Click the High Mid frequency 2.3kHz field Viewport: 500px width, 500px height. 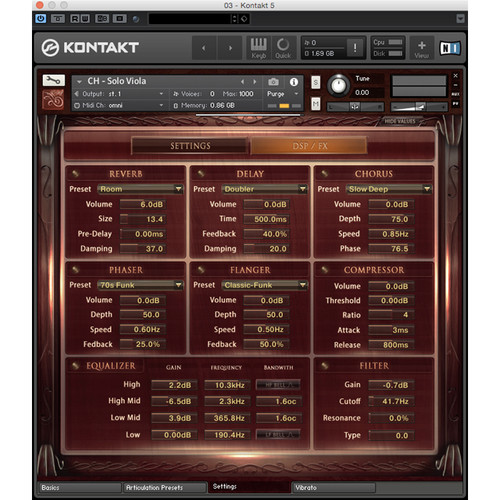(x=227, y=401)
